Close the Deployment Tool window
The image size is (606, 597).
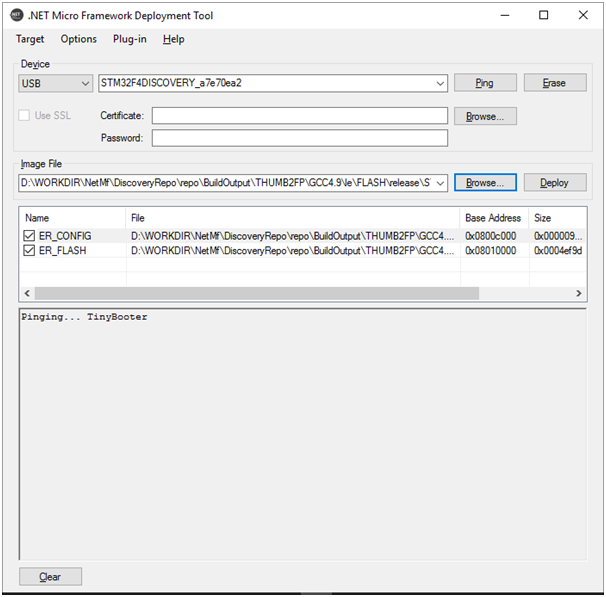[583, 15]
